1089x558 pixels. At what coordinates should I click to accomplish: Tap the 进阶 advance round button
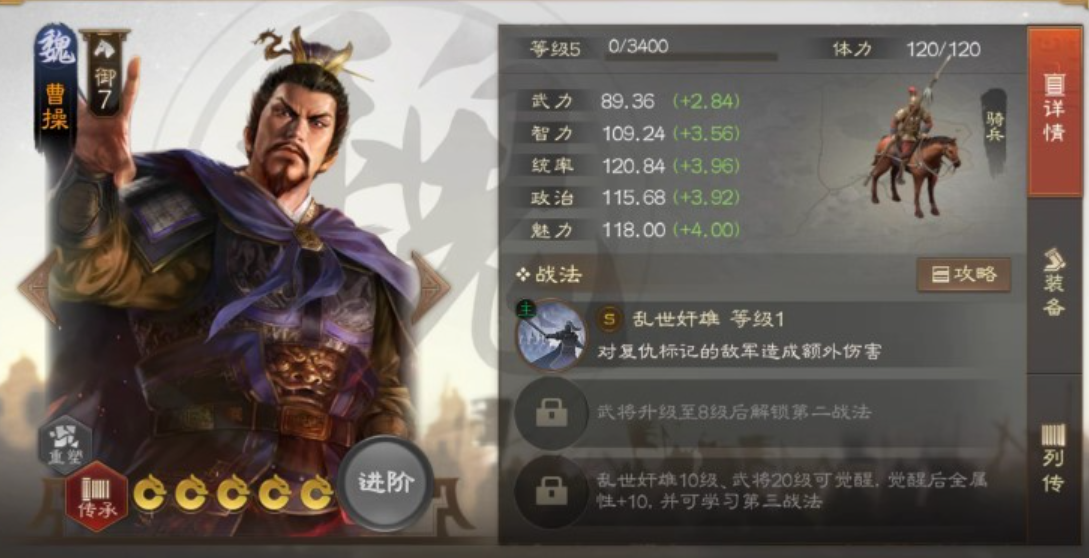click(386, 483)
